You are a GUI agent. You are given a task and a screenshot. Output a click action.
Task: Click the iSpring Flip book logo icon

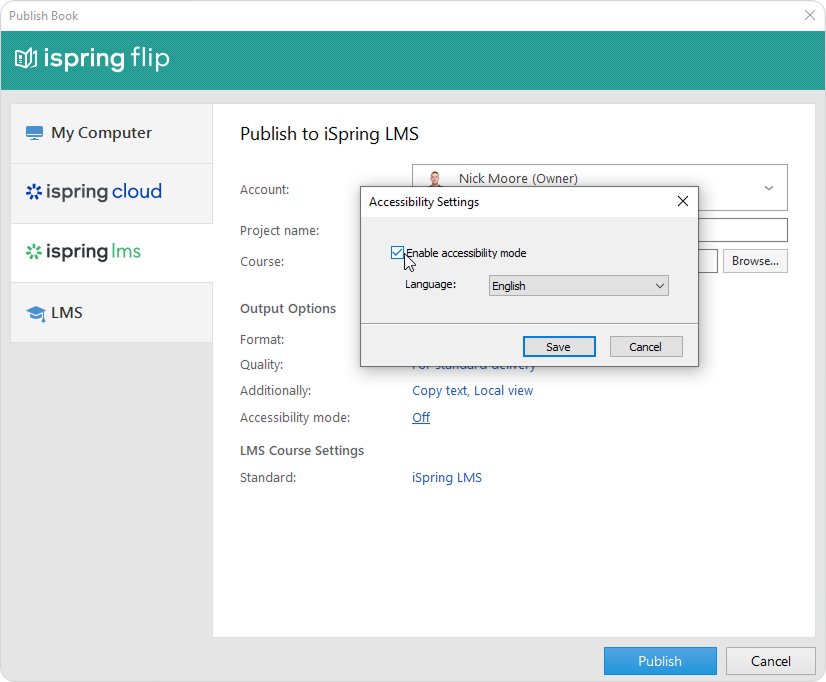point(26,59)
